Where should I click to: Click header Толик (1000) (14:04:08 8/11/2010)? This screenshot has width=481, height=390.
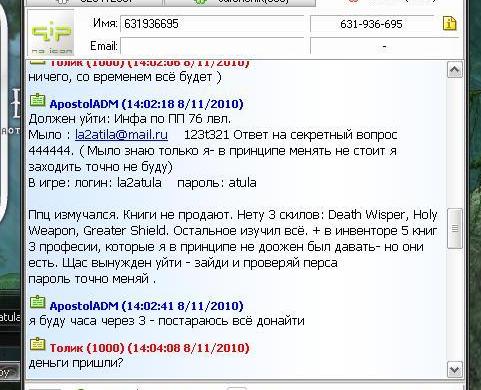(x=150, y=348)
